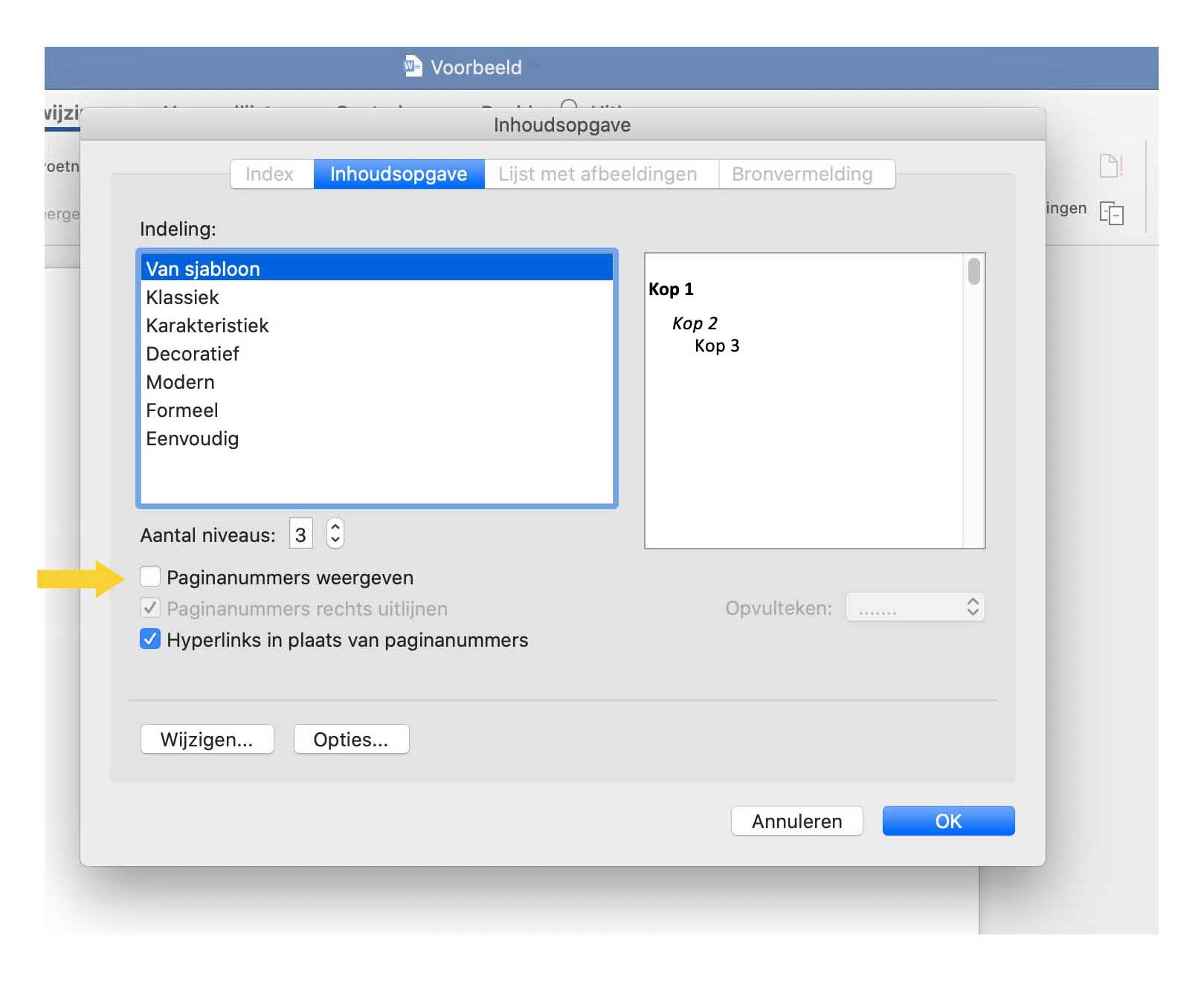Click the Opties... button
The width and height of the screenshot is (1204, 985).
[351, 740]
